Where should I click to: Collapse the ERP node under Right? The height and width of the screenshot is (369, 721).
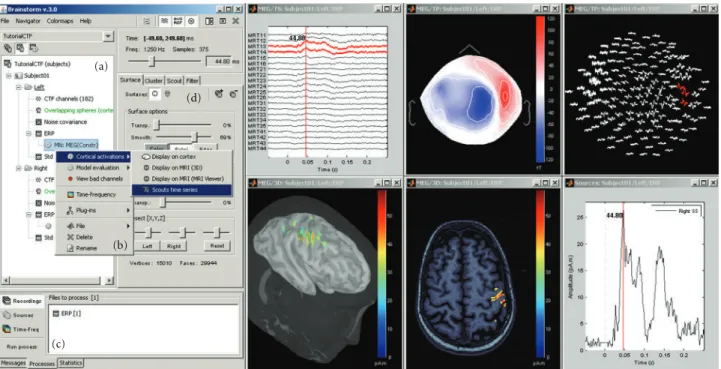pyautogui.click(x=29, y=214)
